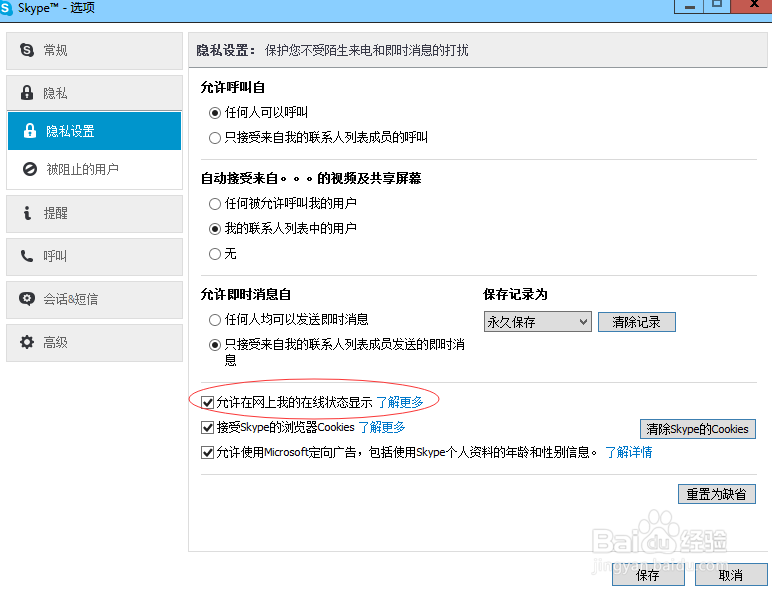The height and width of the screenshot is (592, 772).
Task: Open the 了解详情 link about targeted ads
Action: (629, 452)
